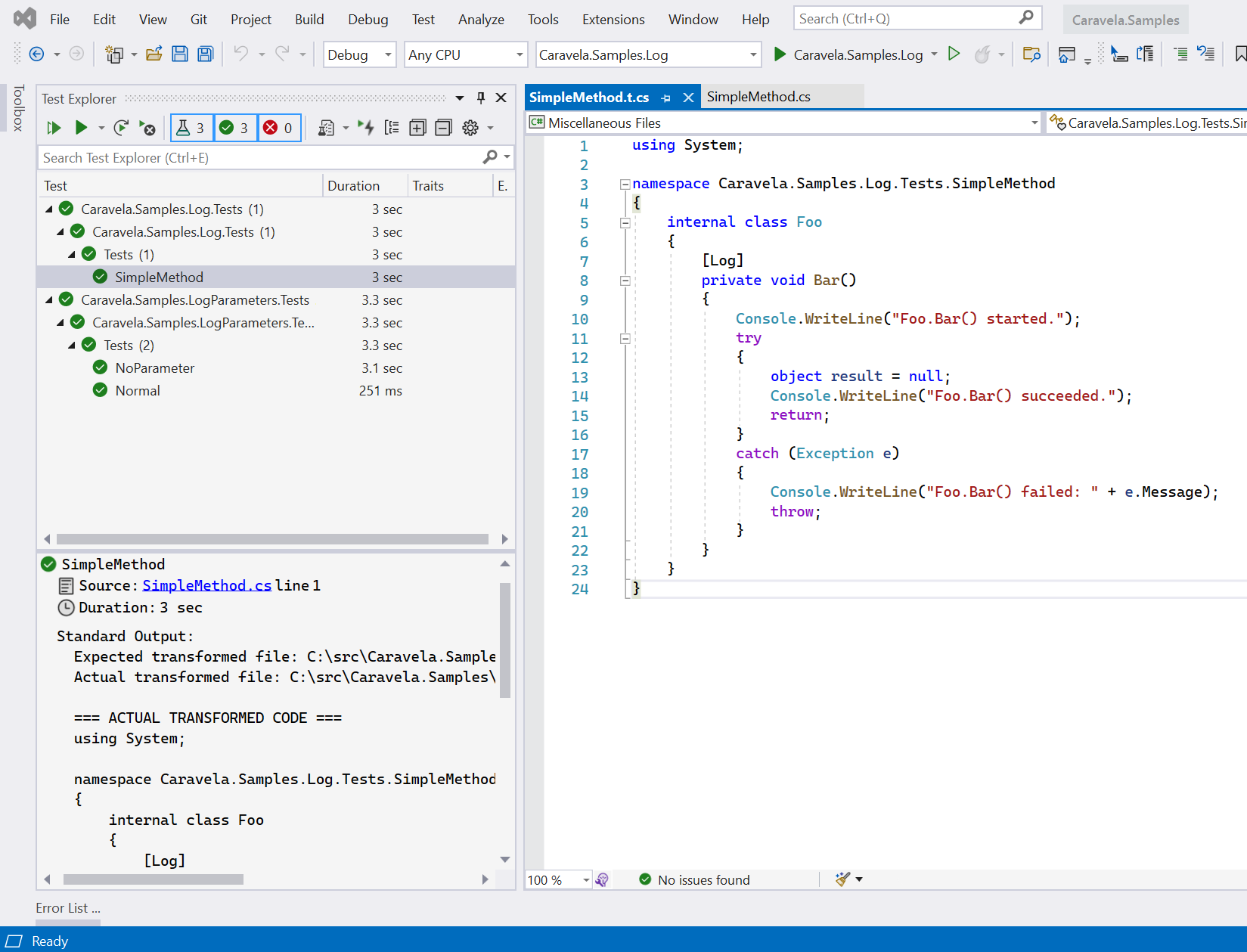Collapse the try block on line 11

click(625, 339)
